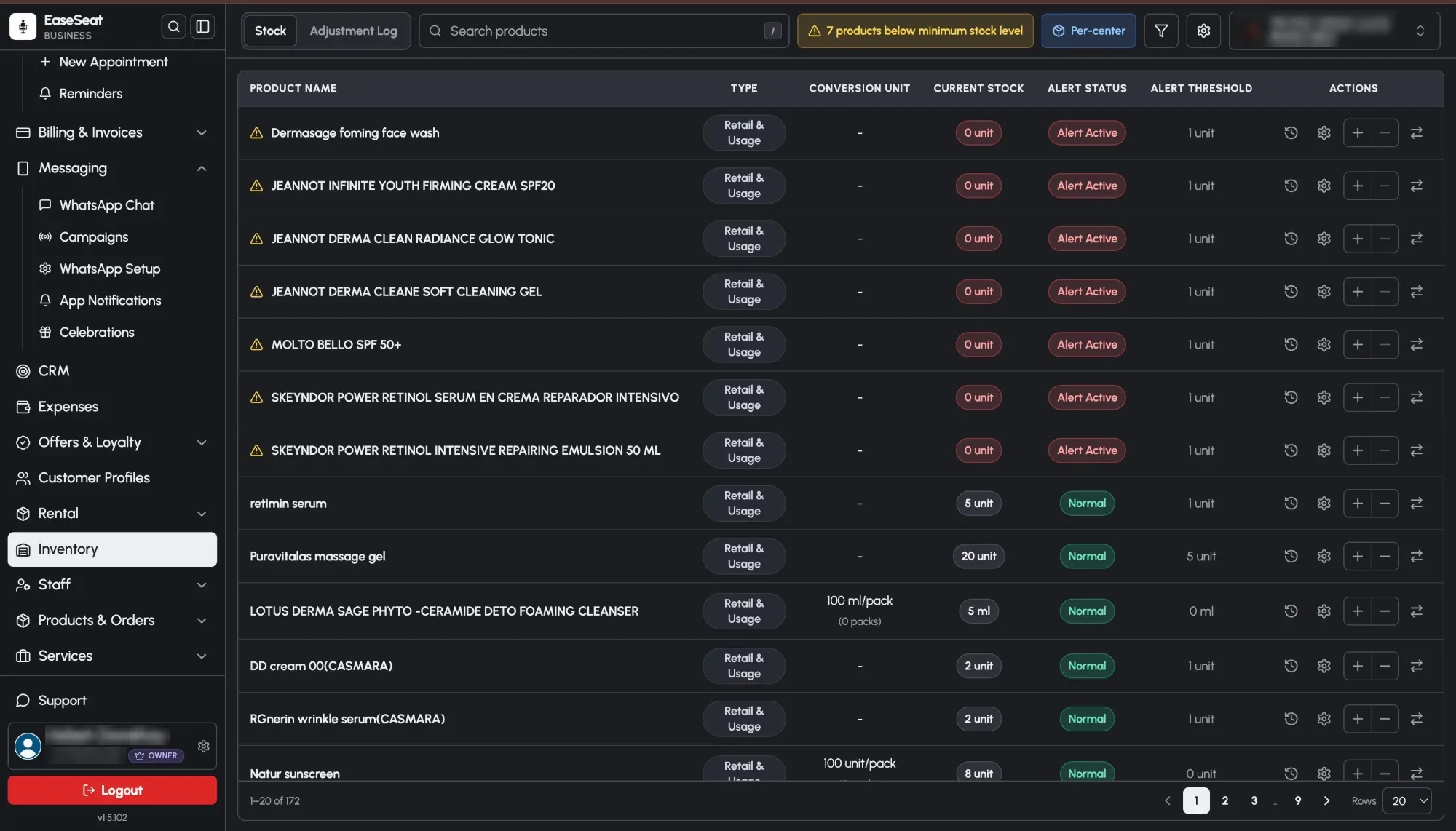This screenshot has height=831, width=1456.
Task: Expand the Billing & Invoices section
Action: click(x=112, y=132)
